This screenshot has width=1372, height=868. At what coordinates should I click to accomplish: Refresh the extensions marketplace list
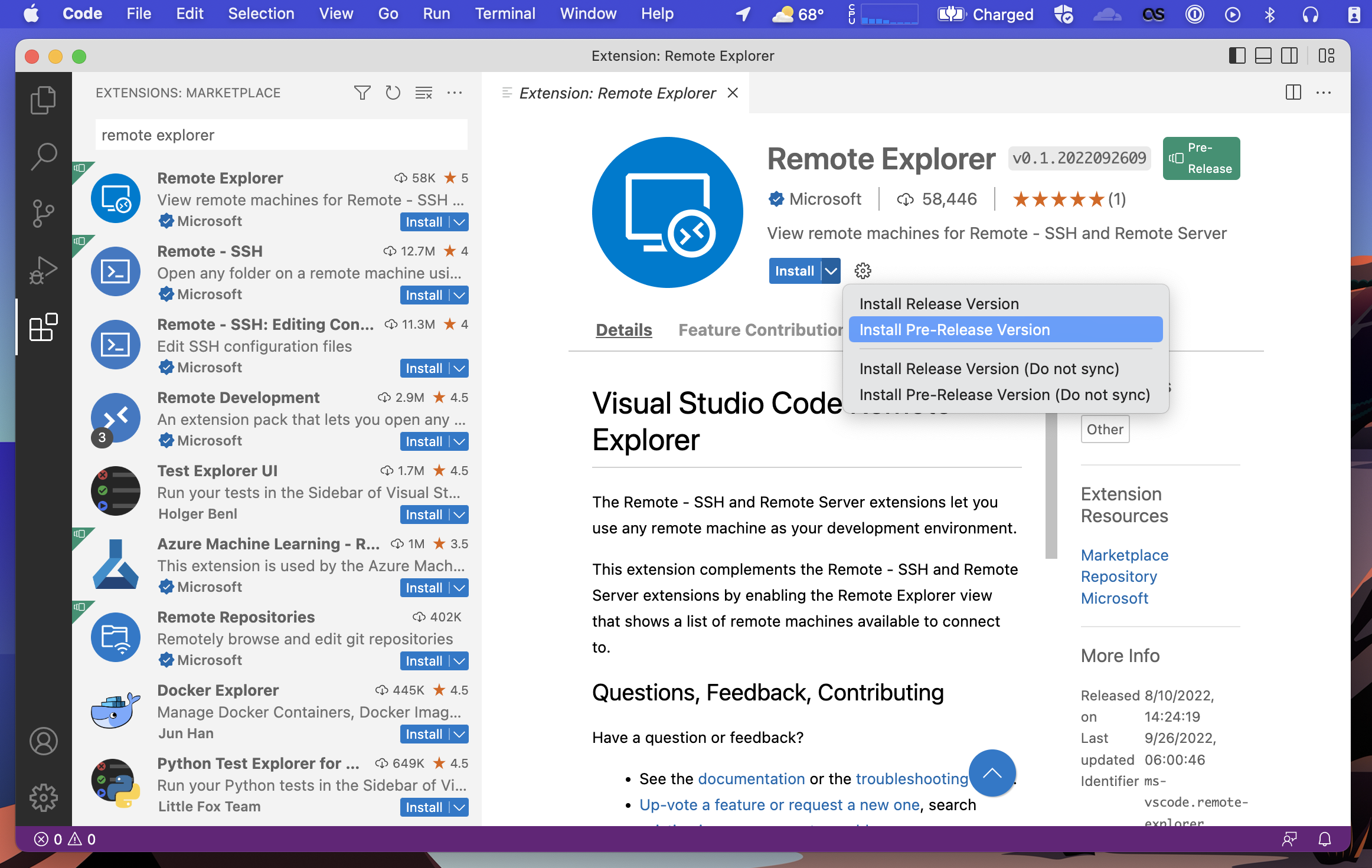[393, 93]
